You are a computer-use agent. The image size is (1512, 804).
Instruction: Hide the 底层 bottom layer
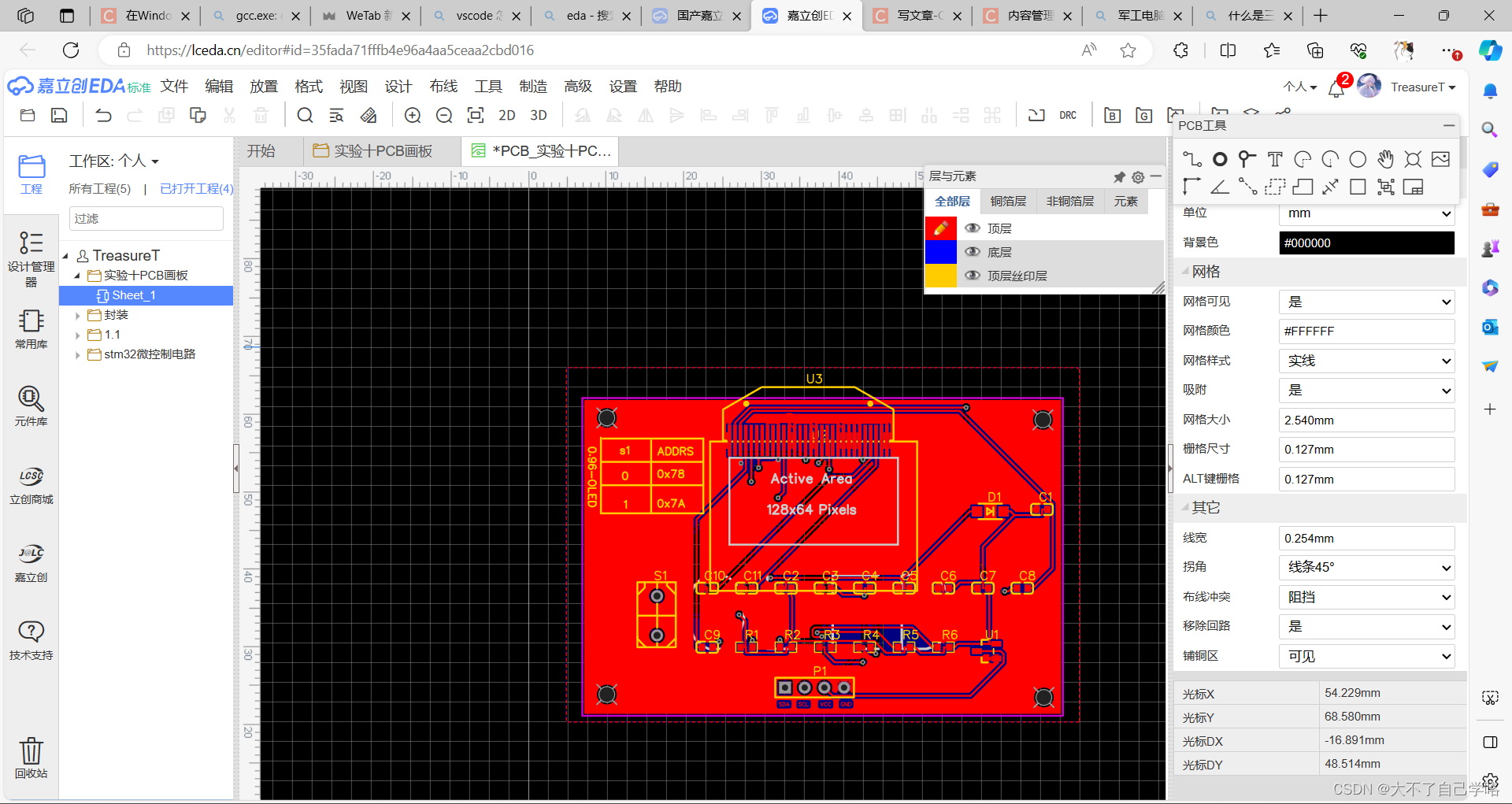(973, 252)
